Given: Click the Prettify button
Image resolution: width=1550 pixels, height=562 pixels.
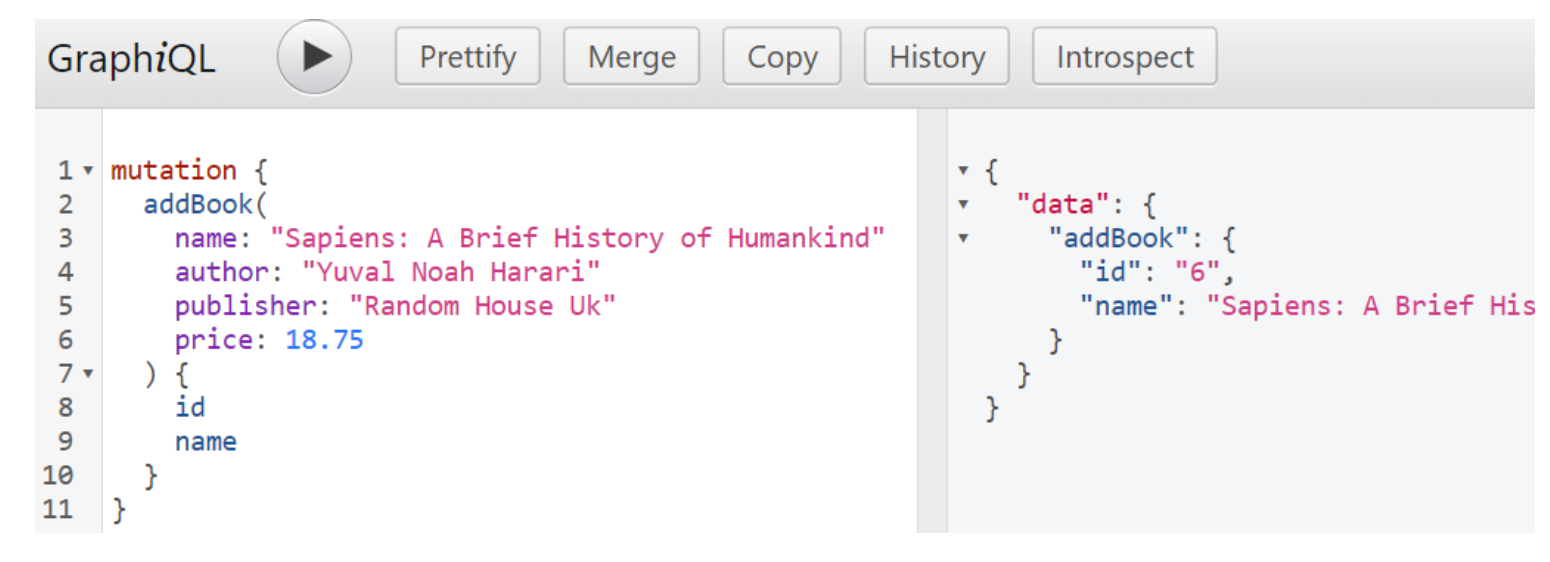Looking at the screenshot, I should click(x=467, y=57).
